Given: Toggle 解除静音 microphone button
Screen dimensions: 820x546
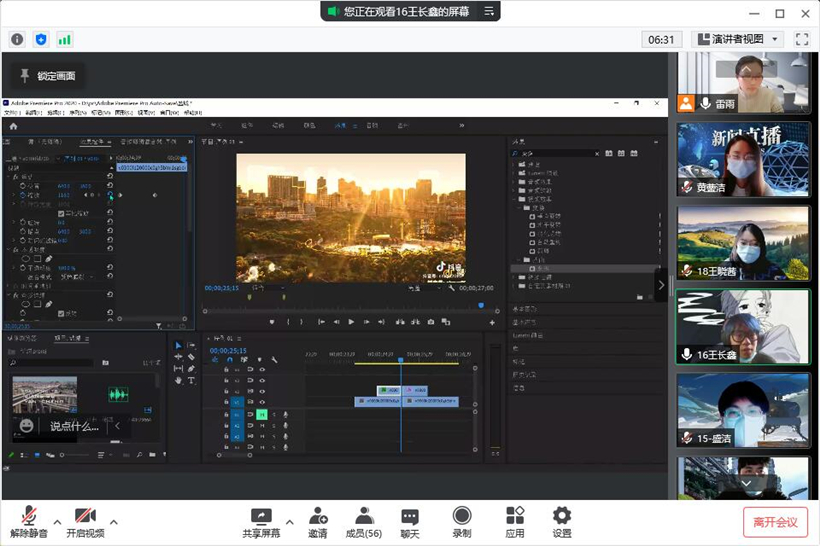Looking at the screenshot, I should 29,522.
